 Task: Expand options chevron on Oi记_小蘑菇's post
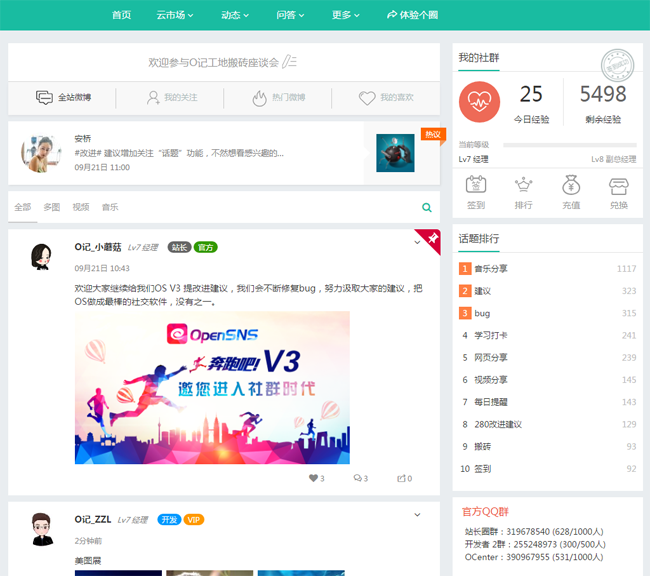pyautogui.click(x=417, y=243)
